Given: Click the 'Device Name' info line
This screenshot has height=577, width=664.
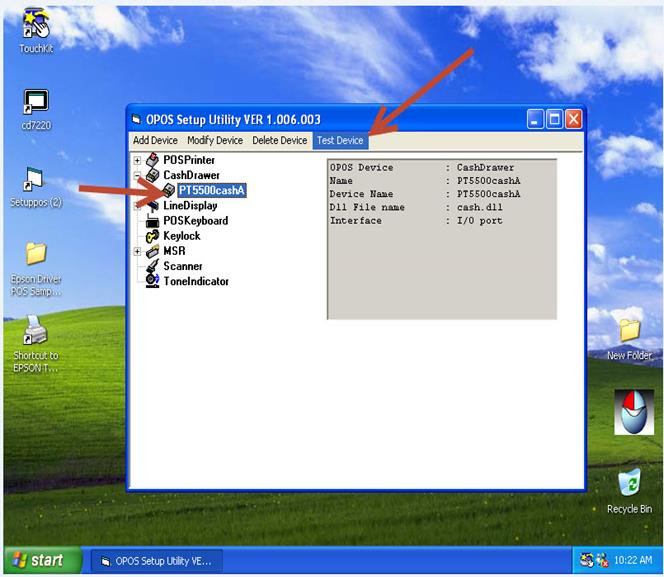Looking at the screenshot, I should click(425, 194).
